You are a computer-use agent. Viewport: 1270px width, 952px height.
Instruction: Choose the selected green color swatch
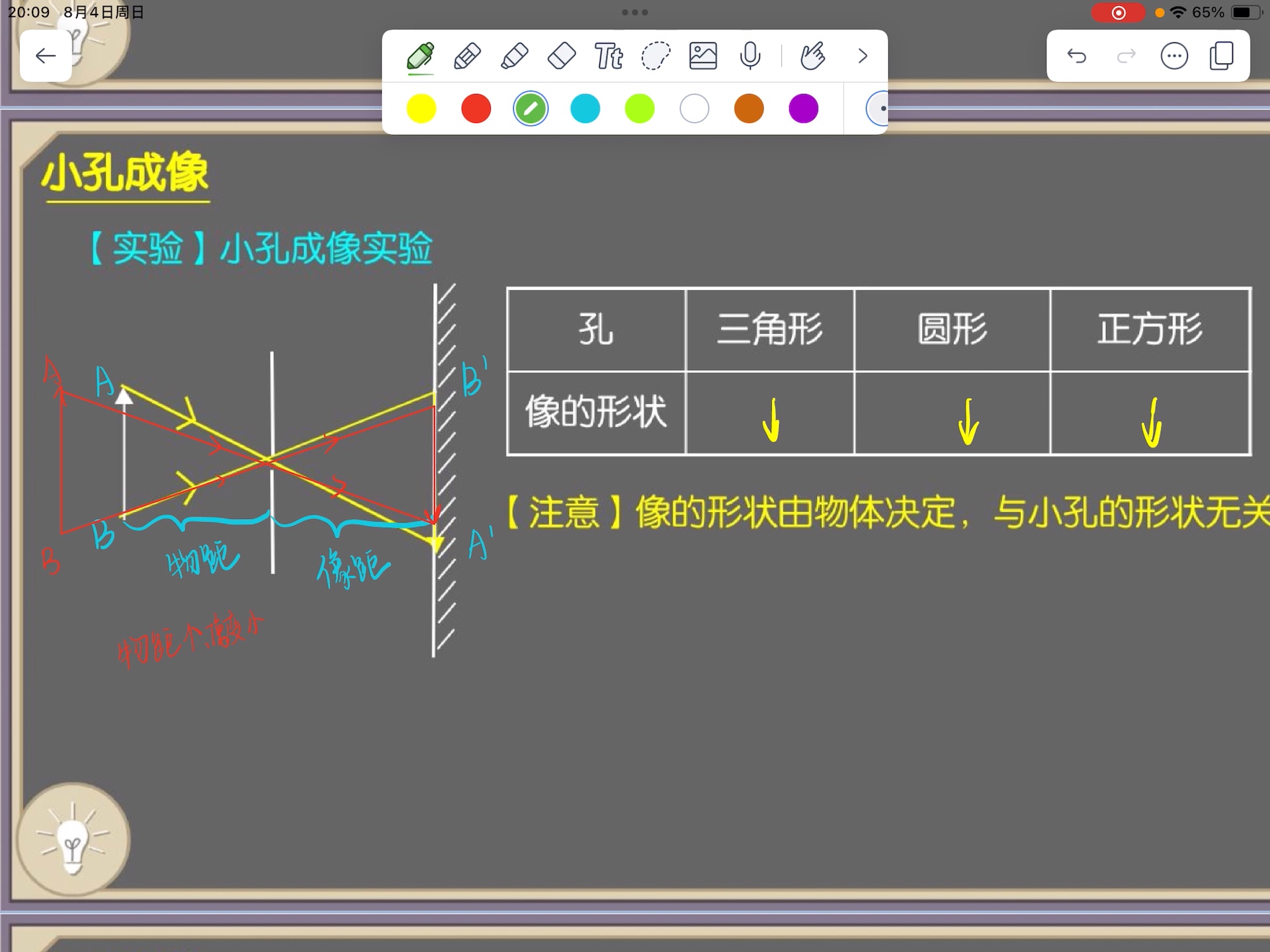(x=530, y=108)
